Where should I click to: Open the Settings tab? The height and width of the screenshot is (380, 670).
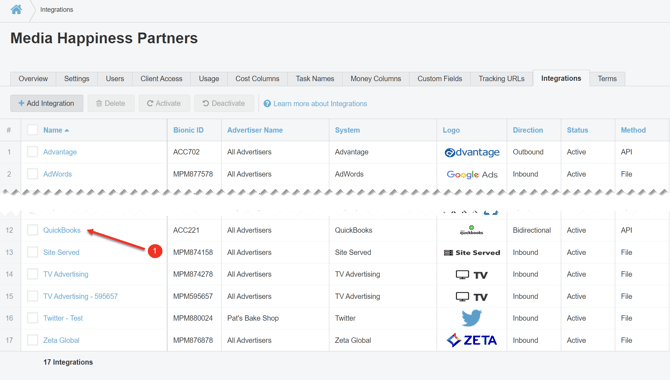(77, 79)
